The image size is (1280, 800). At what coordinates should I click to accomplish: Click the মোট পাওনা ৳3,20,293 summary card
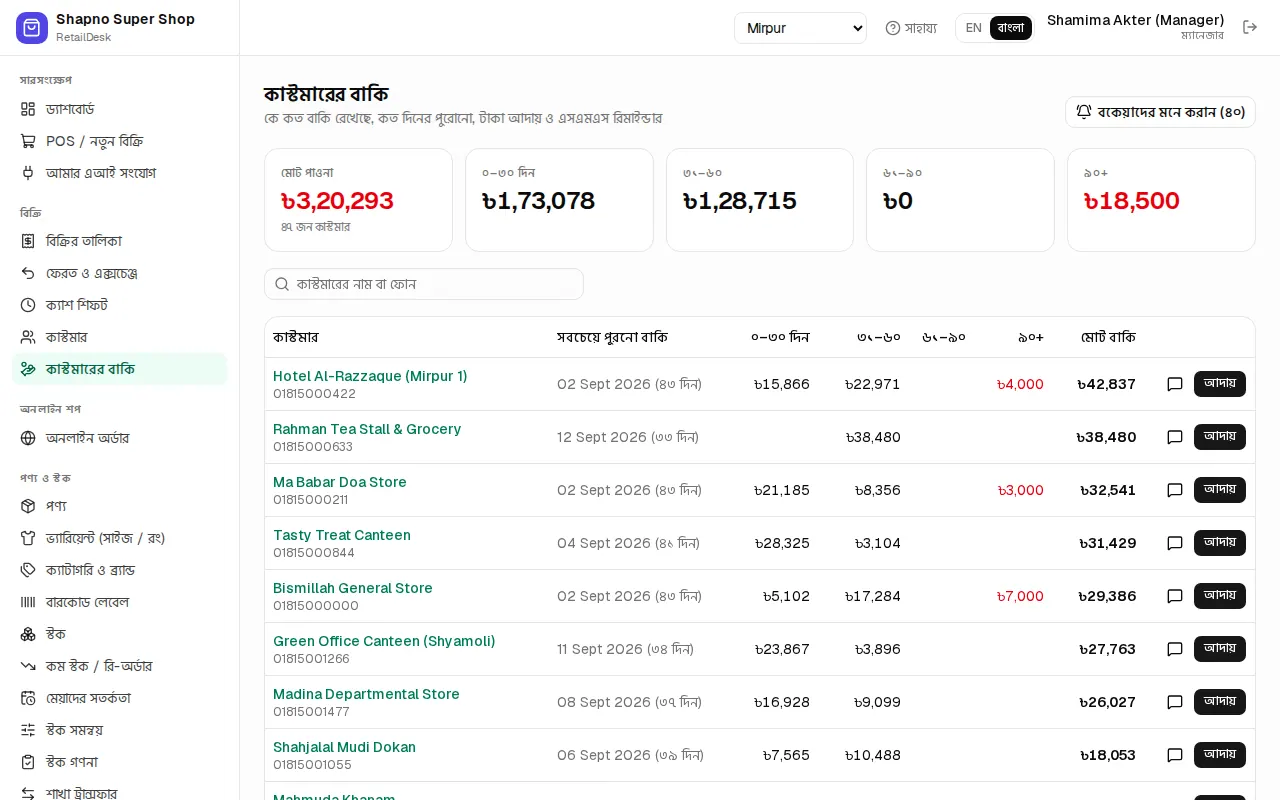click(x=358, y=200)
